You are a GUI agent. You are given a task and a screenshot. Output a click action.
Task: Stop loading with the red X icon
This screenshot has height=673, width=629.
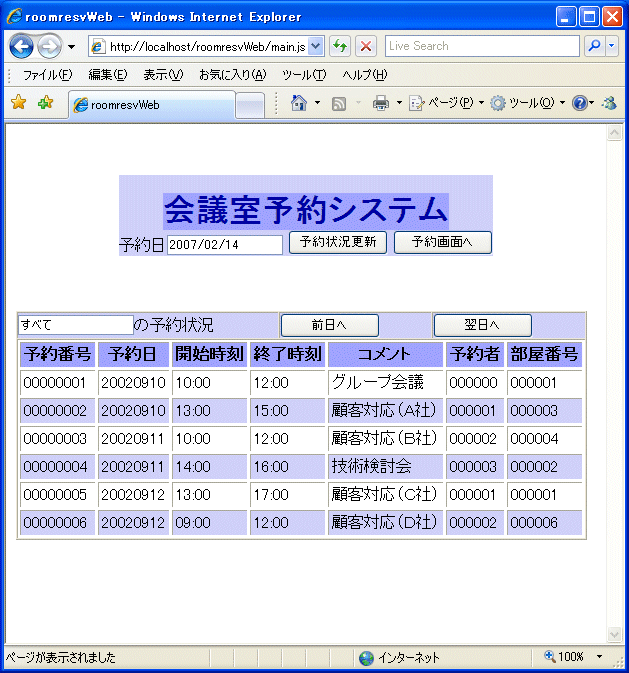tap(366, 46)
